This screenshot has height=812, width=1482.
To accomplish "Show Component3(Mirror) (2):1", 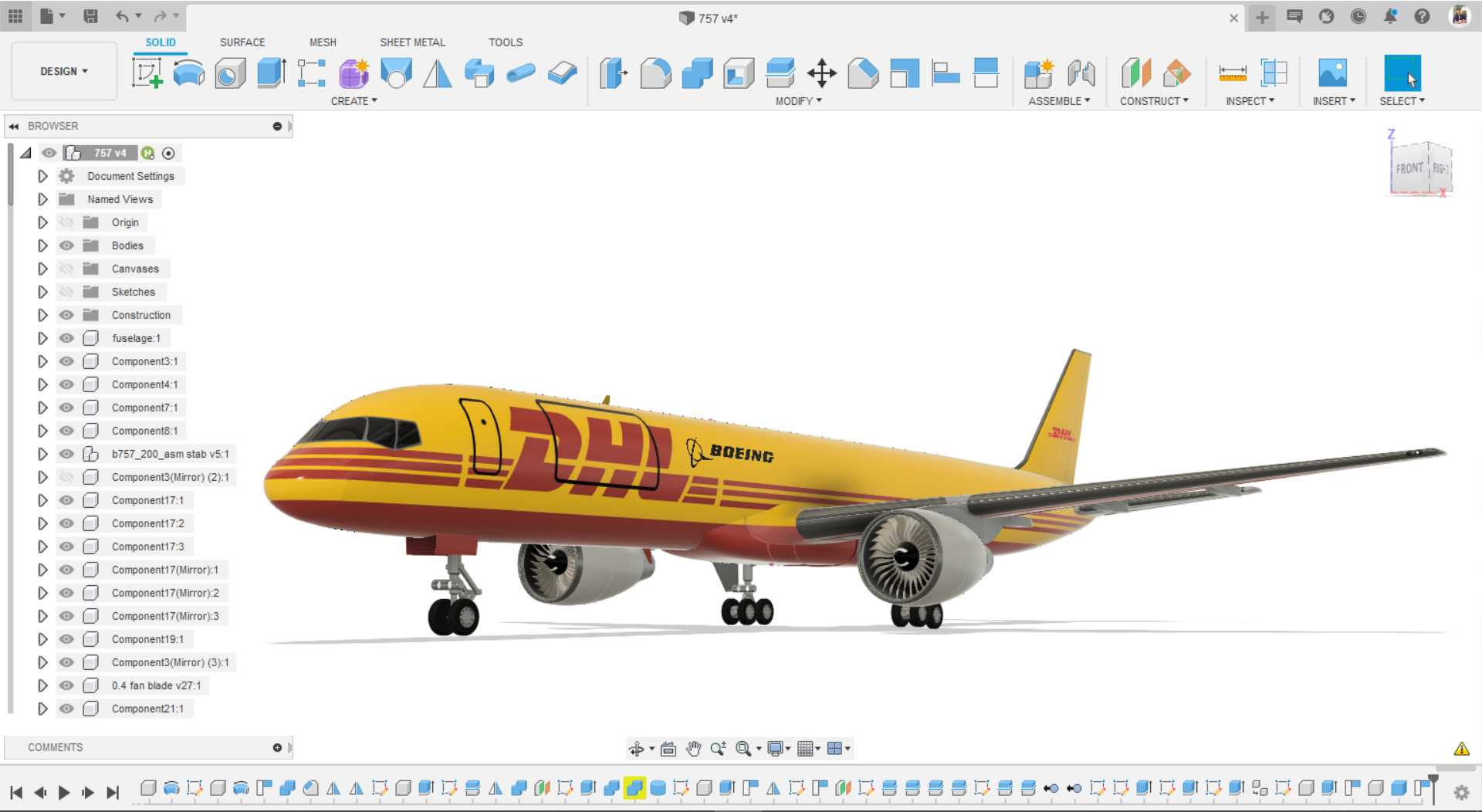I will 67,477.
